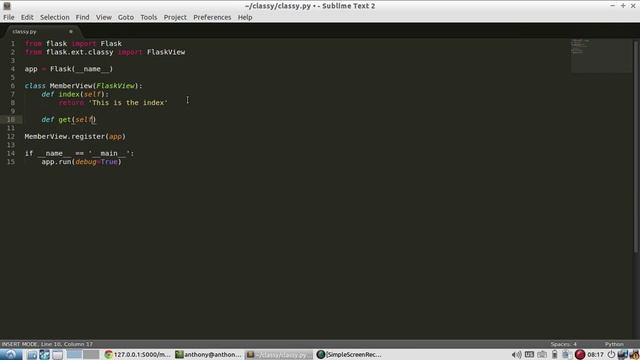Open the Preferences menu

click(212, 17)
